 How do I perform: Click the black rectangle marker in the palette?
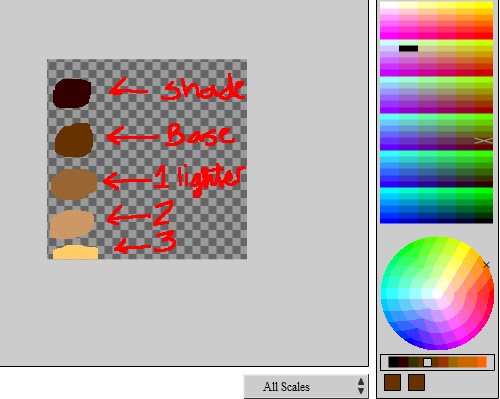pyautogui.click(x=408, y=49)
